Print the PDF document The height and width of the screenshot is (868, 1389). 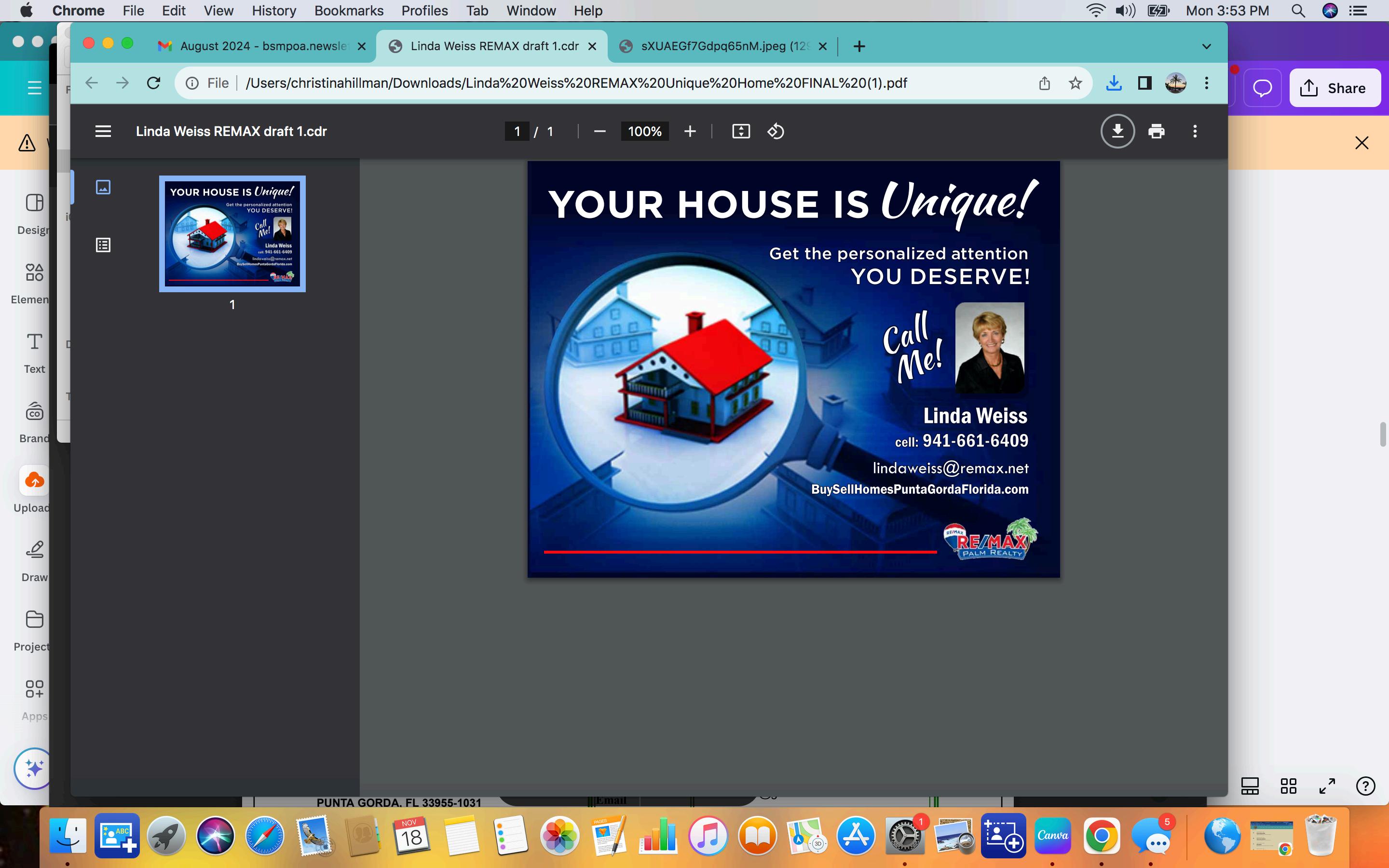pyautogui.click(x=1156, y=132)
